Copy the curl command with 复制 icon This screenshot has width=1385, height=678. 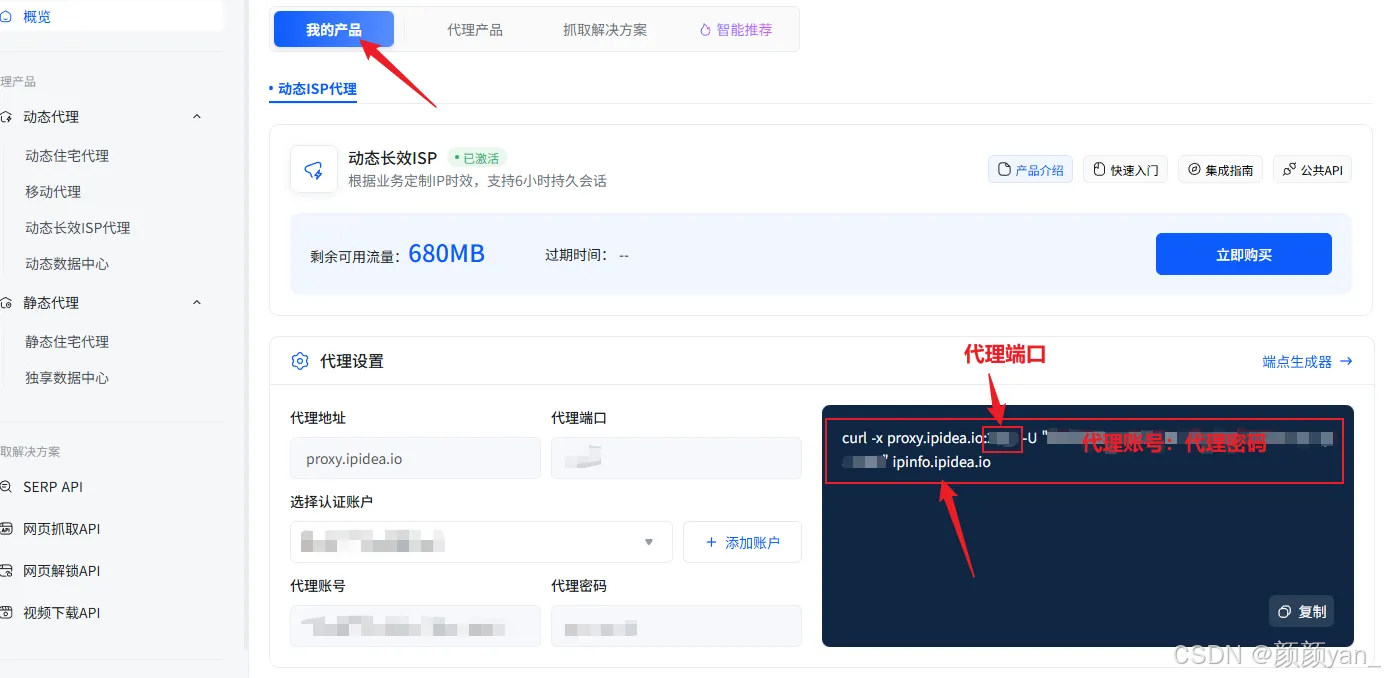coord(1300,611)
